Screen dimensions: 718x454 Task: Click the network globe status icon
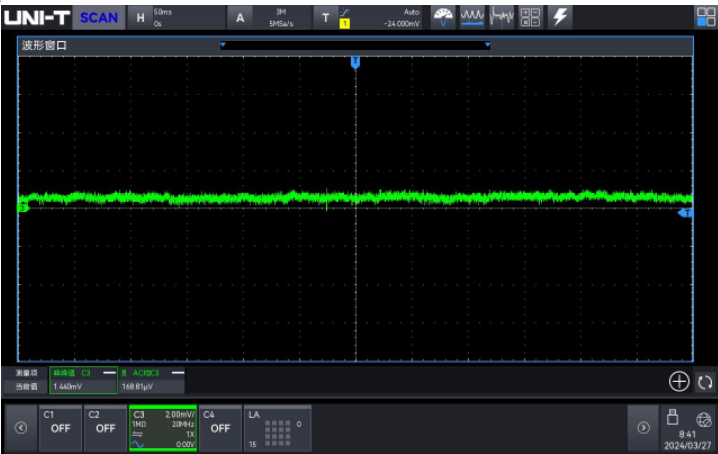tap(703, 420)
